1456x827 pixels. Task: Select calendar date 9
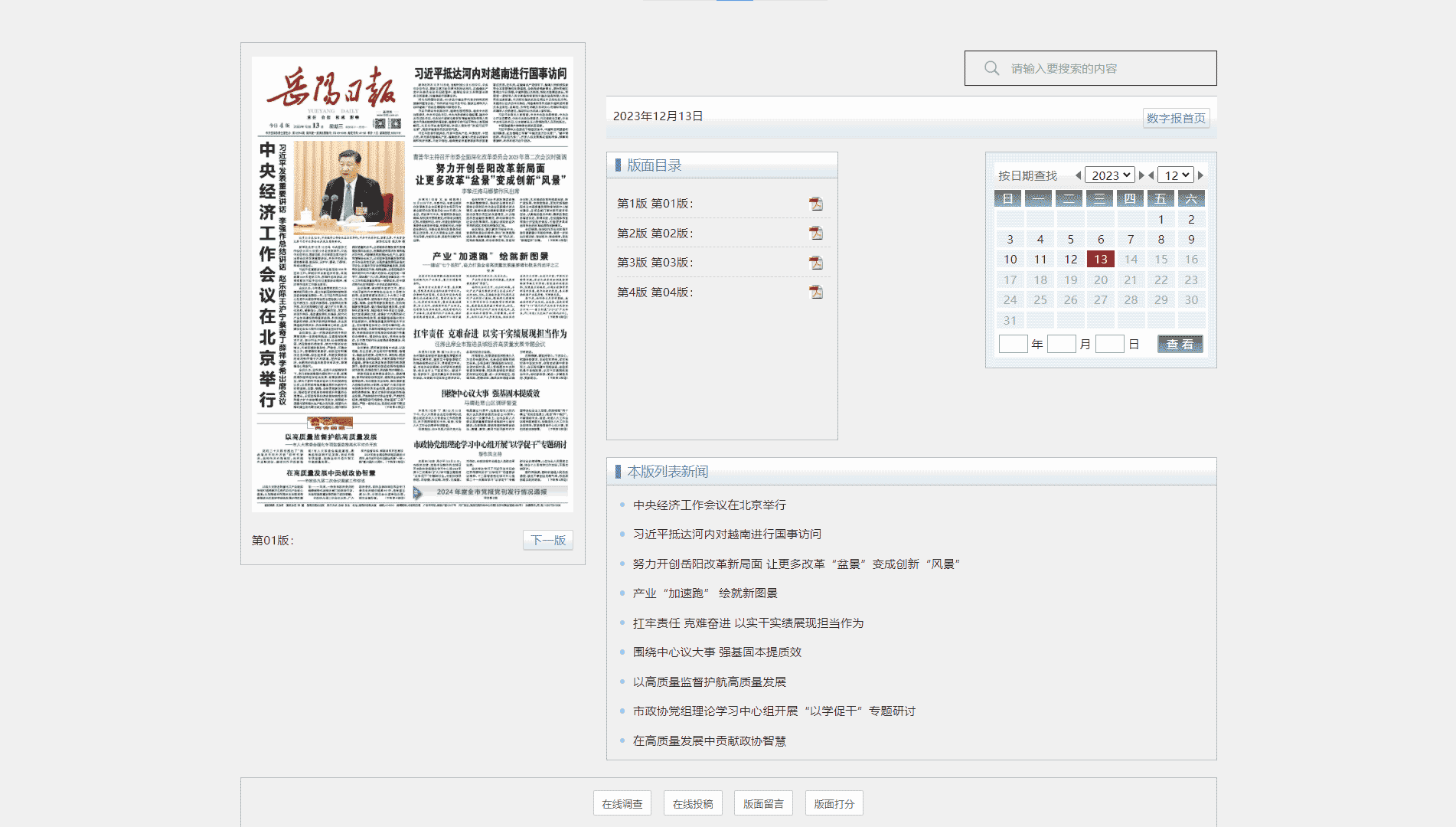[1191, 239]
